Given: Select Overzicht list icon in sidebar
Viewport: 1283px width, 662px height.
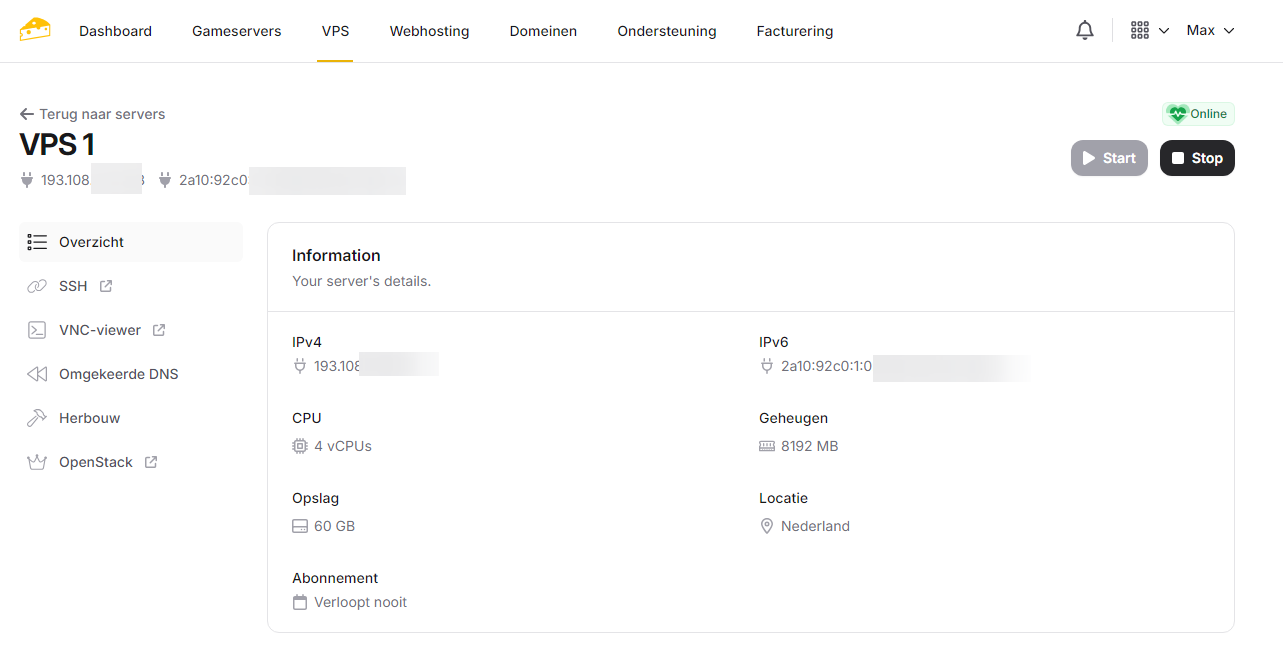Looking at the screenshot, I should click(x=38, y=242).
